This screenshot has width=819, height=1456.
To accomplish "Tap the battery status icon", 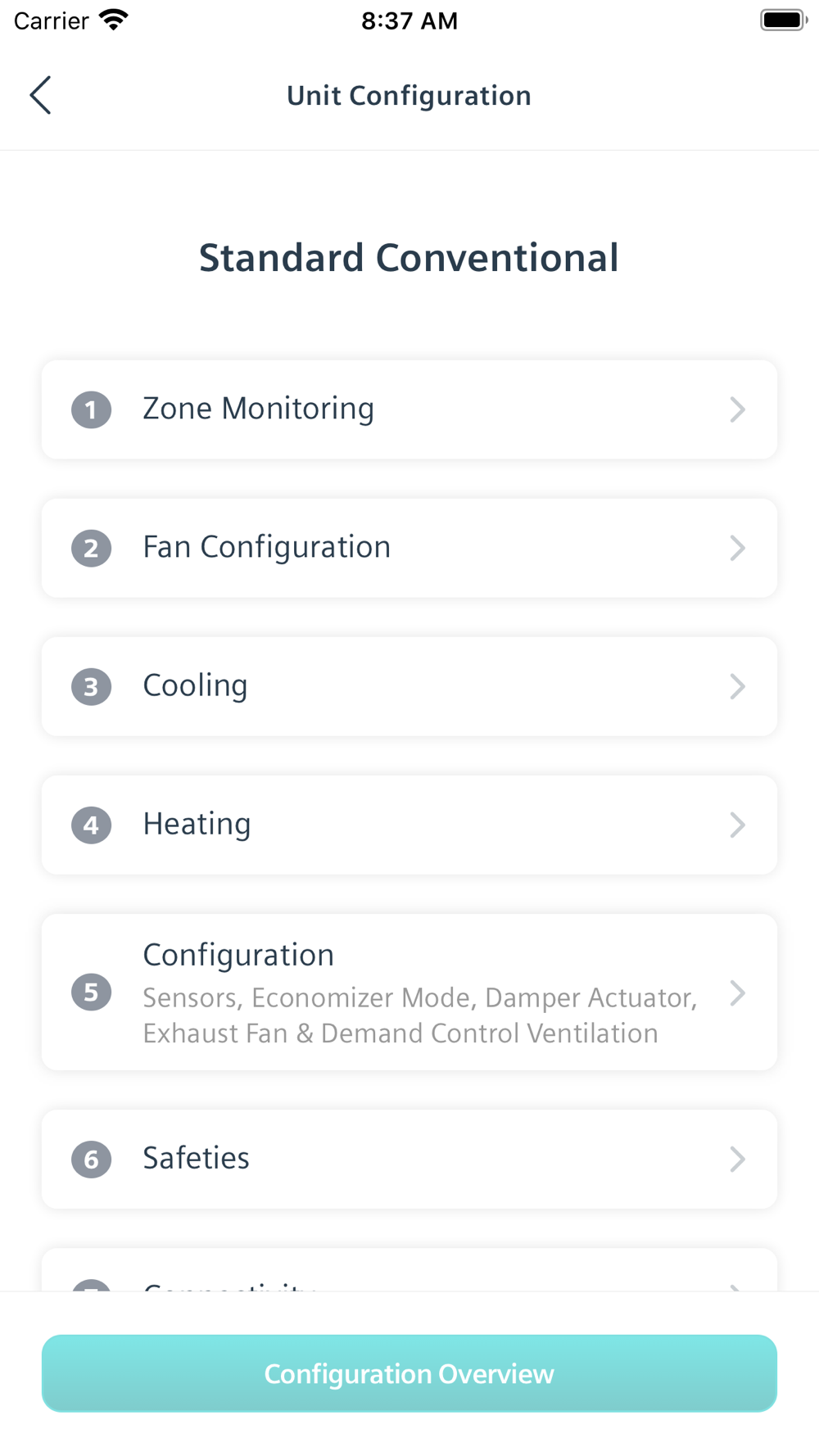I will [x=784, y=20].
